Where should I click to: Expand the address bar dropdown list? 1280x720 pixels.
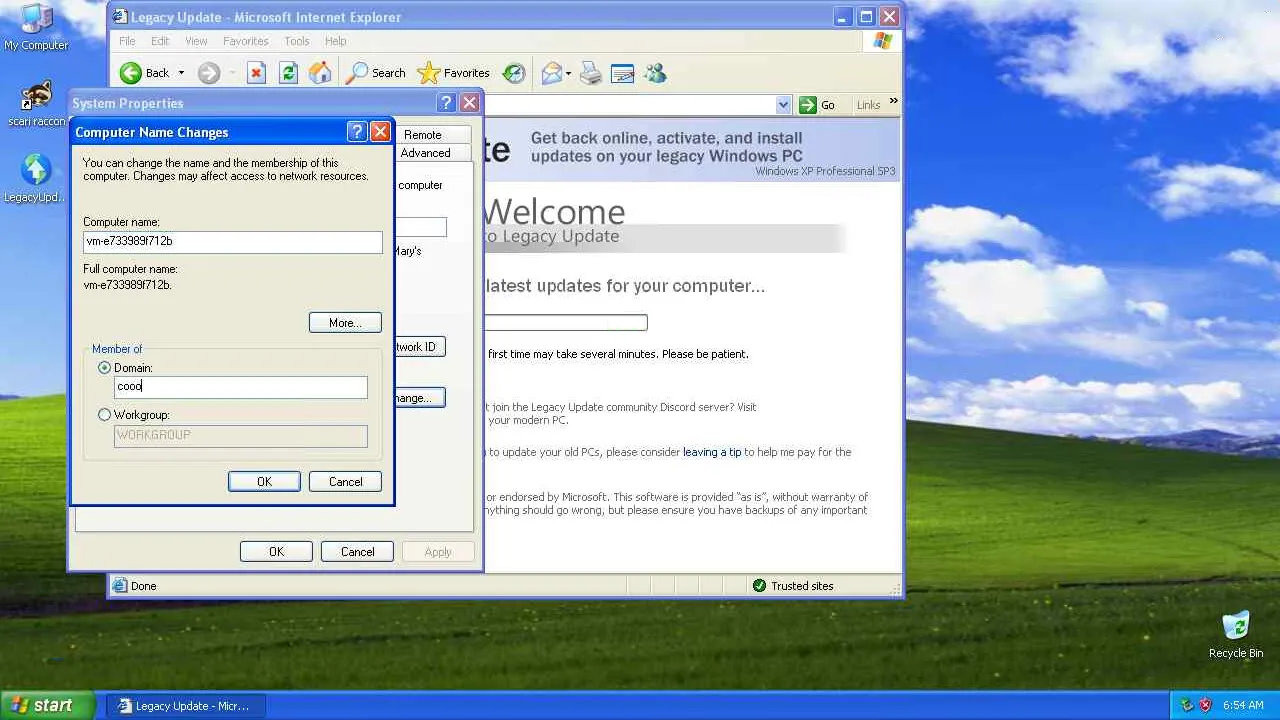pos(783,105)
